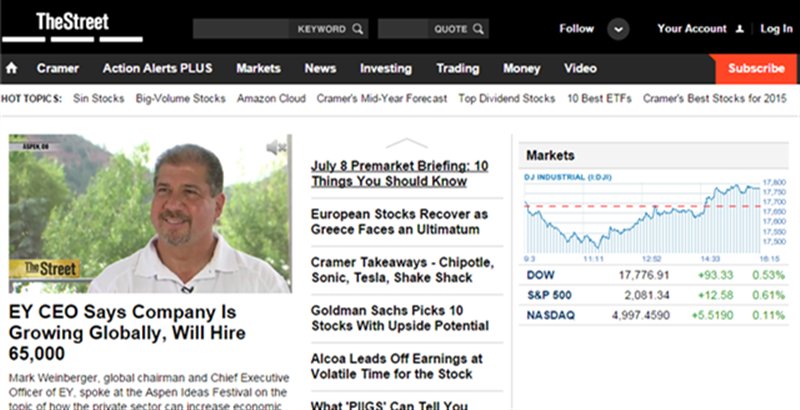Open the July 8 Premarket Briefing headline

[x=399, y=173]
